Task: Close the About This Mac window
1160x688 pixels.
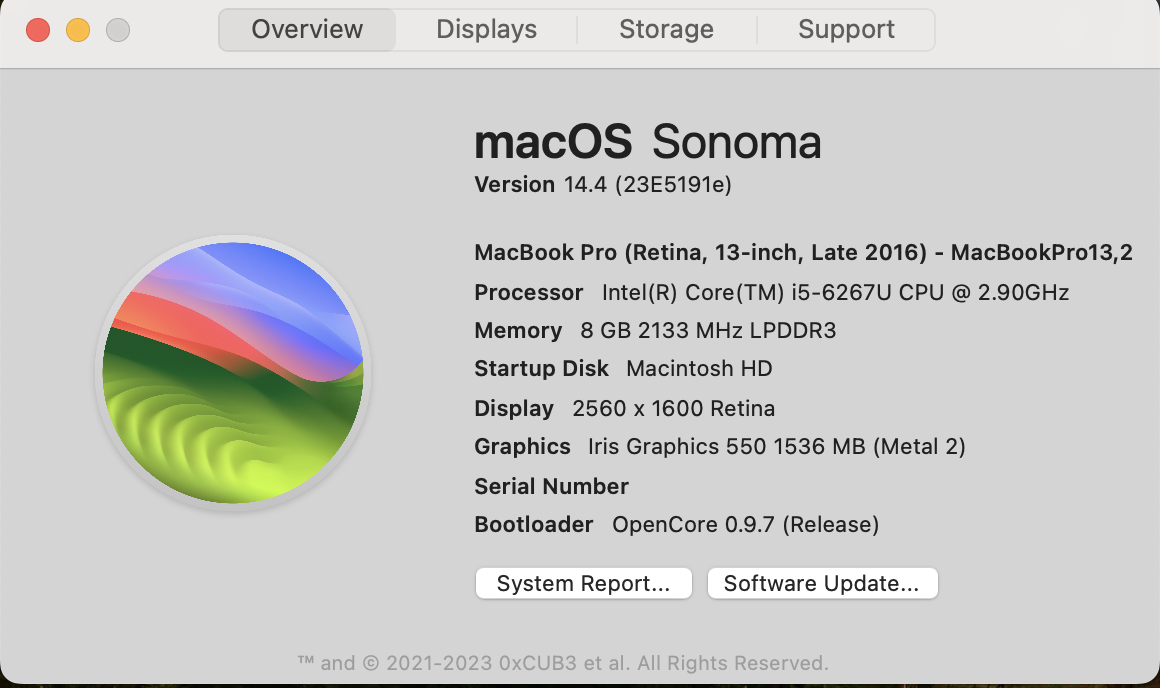Action: [x=38, y=30]
